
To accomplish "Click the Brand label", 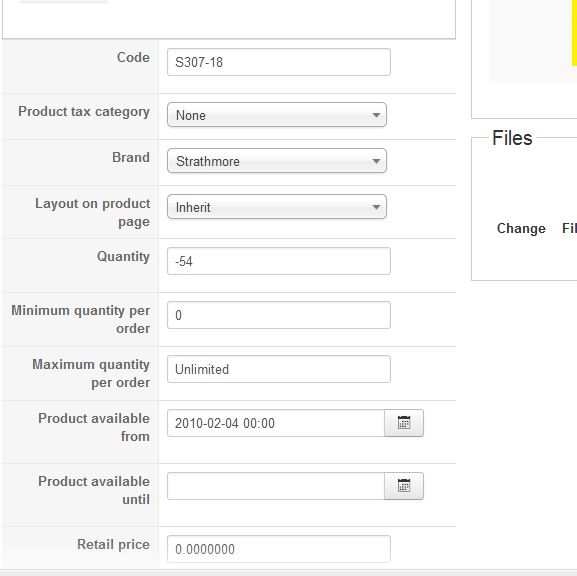I will coord(131,157).
